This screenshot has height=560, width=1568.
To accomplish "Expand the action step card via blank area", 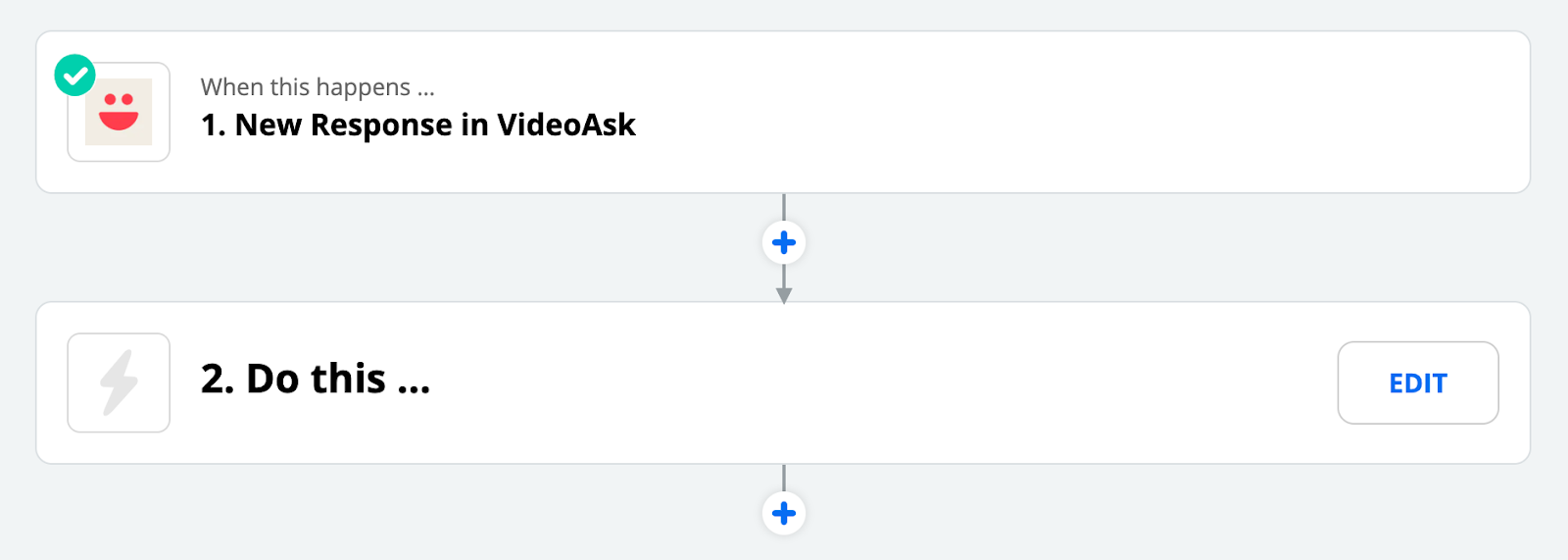I will (882, 382).
